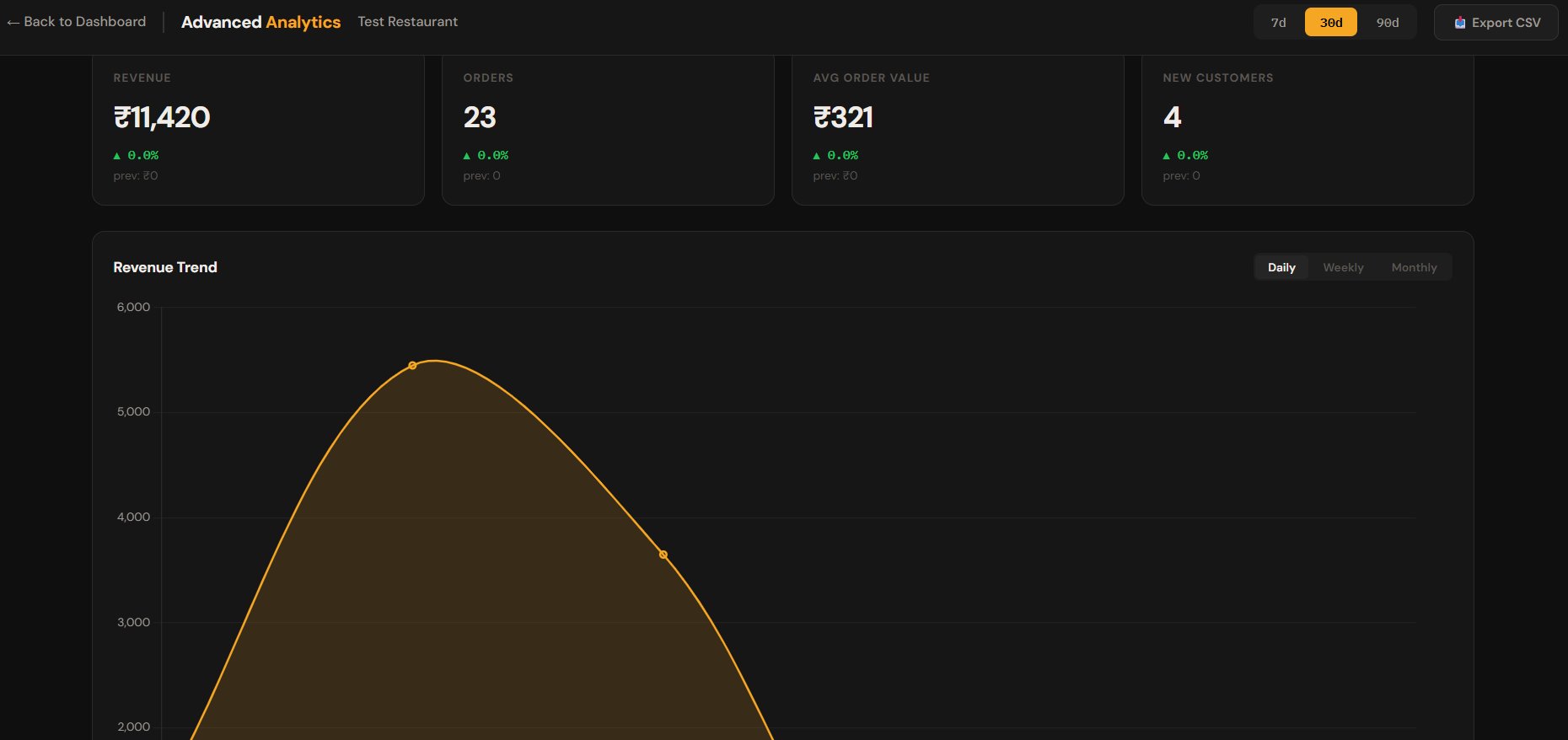Click the green trend arrow under Orders
1568x740 pixels.
click(467, 156)
